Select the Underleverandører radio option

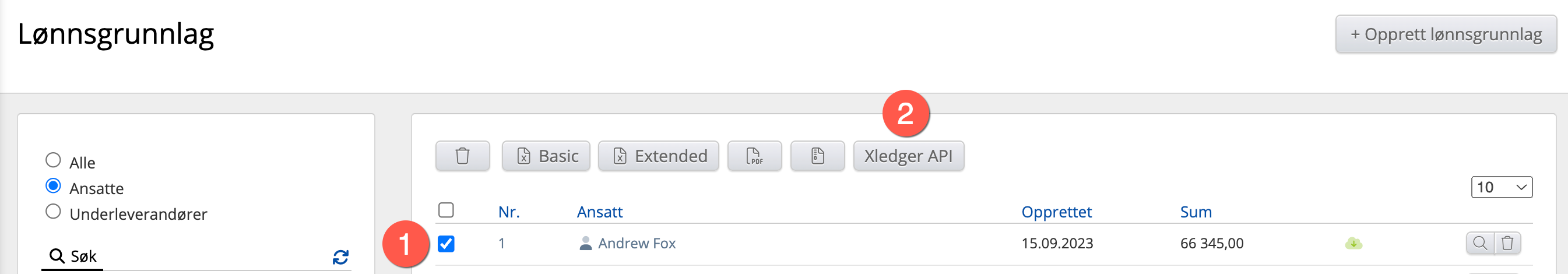54,211
